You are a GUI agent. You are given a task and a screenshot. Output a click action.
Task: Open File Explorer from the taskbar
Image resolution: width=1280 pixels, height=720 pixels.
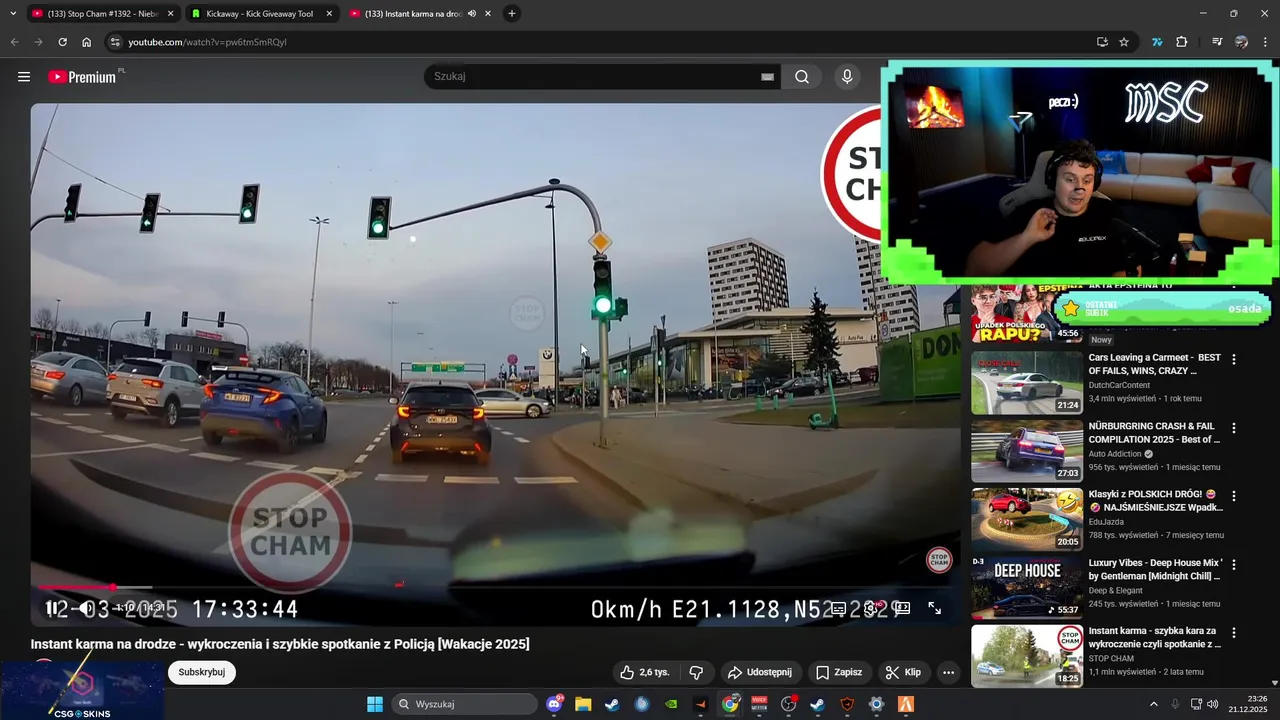[583, 704]
